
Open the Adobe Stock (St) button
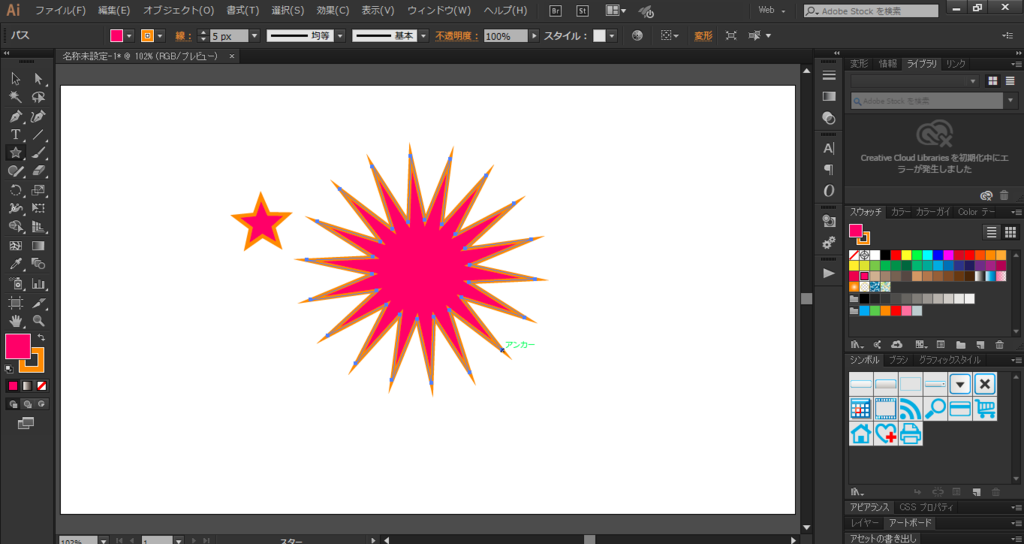click(583, 10)
